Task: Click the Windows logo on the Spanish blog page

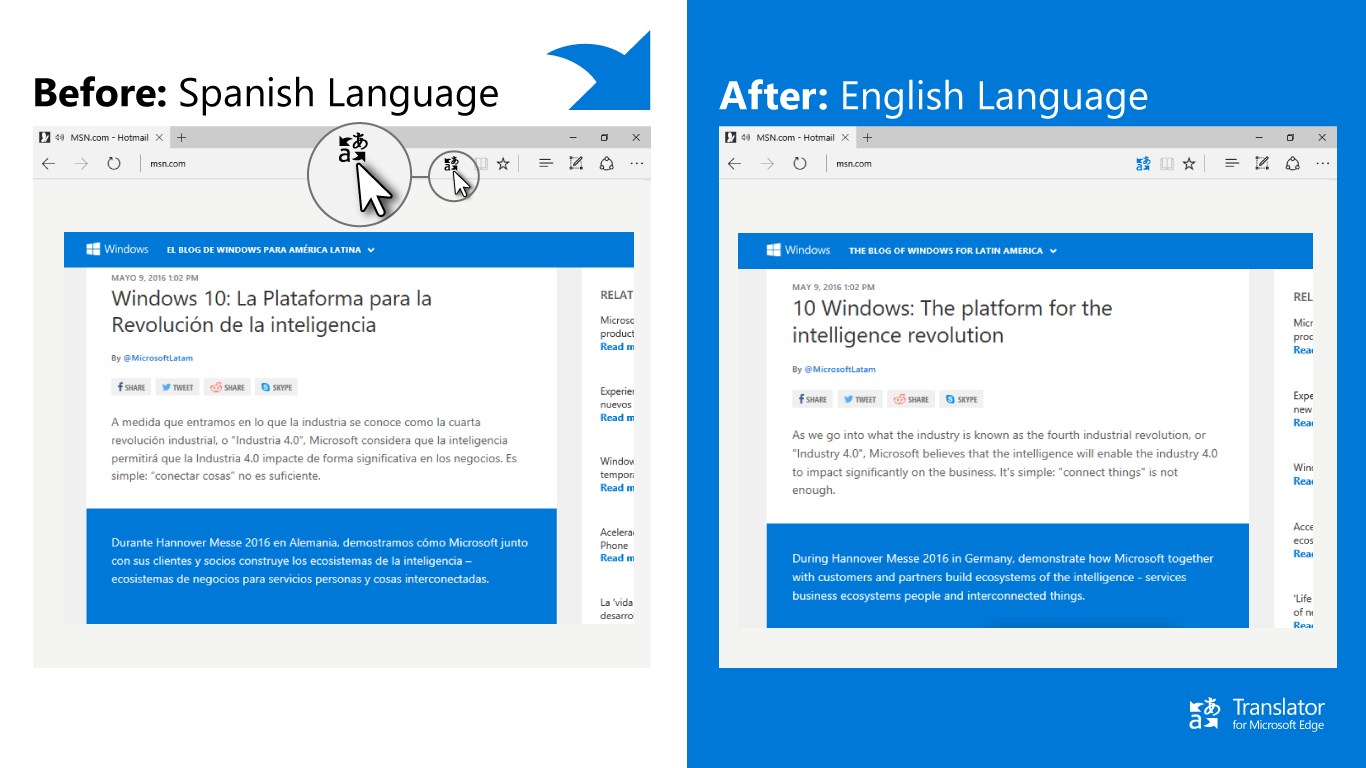Action: 117,249
